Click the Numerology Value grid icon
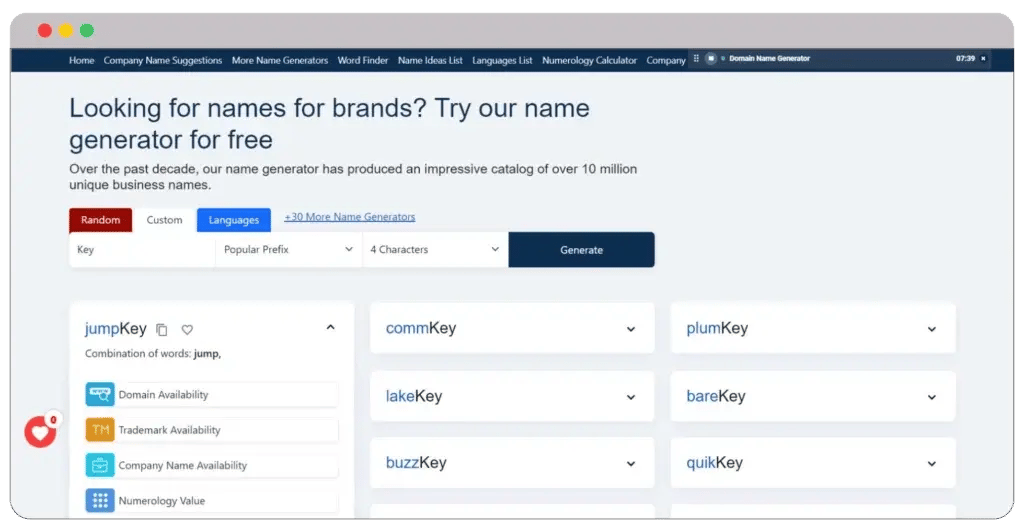This screenshot has height=524, width=1024. [100, 500]
